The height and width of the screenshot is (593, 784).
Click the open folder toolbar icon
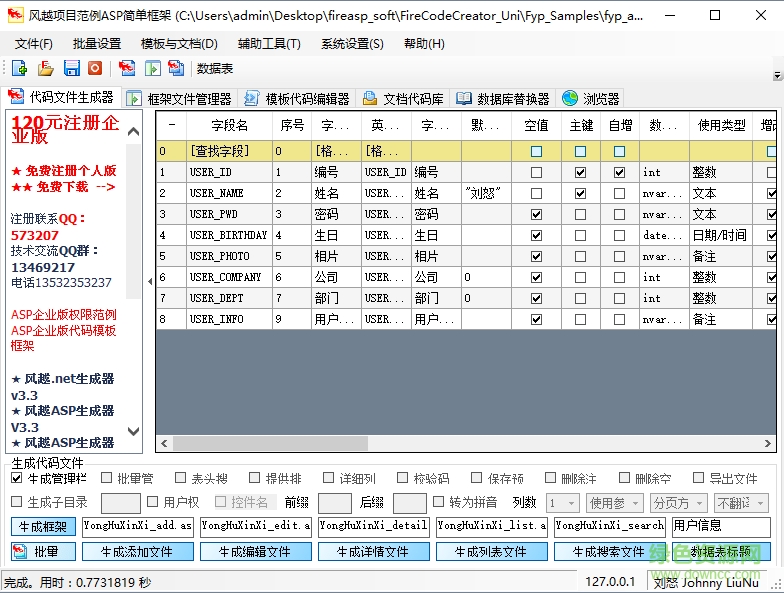[x=45, y=68]
